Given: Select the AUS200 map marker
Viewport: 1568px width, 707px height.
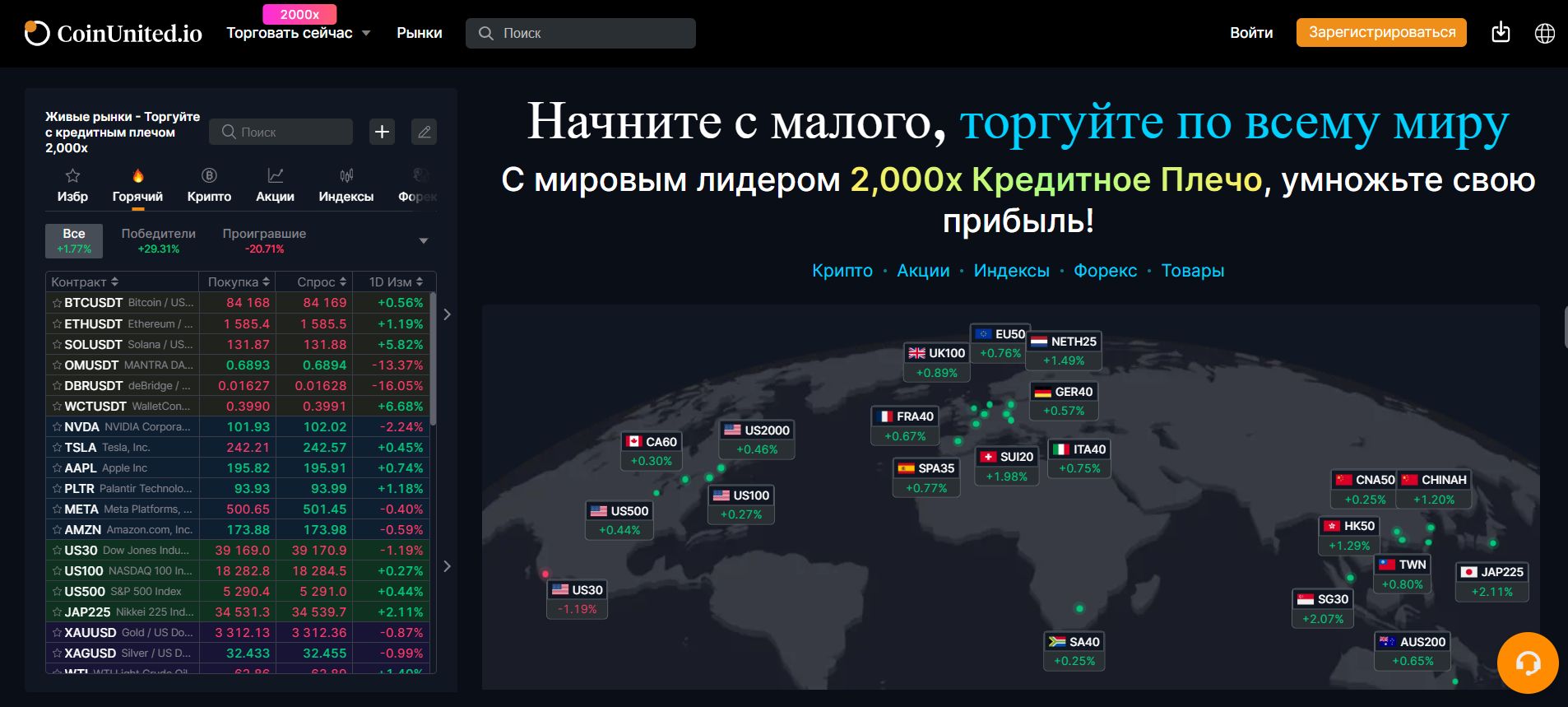Looking at the screenshot, I should [1413, 651].
